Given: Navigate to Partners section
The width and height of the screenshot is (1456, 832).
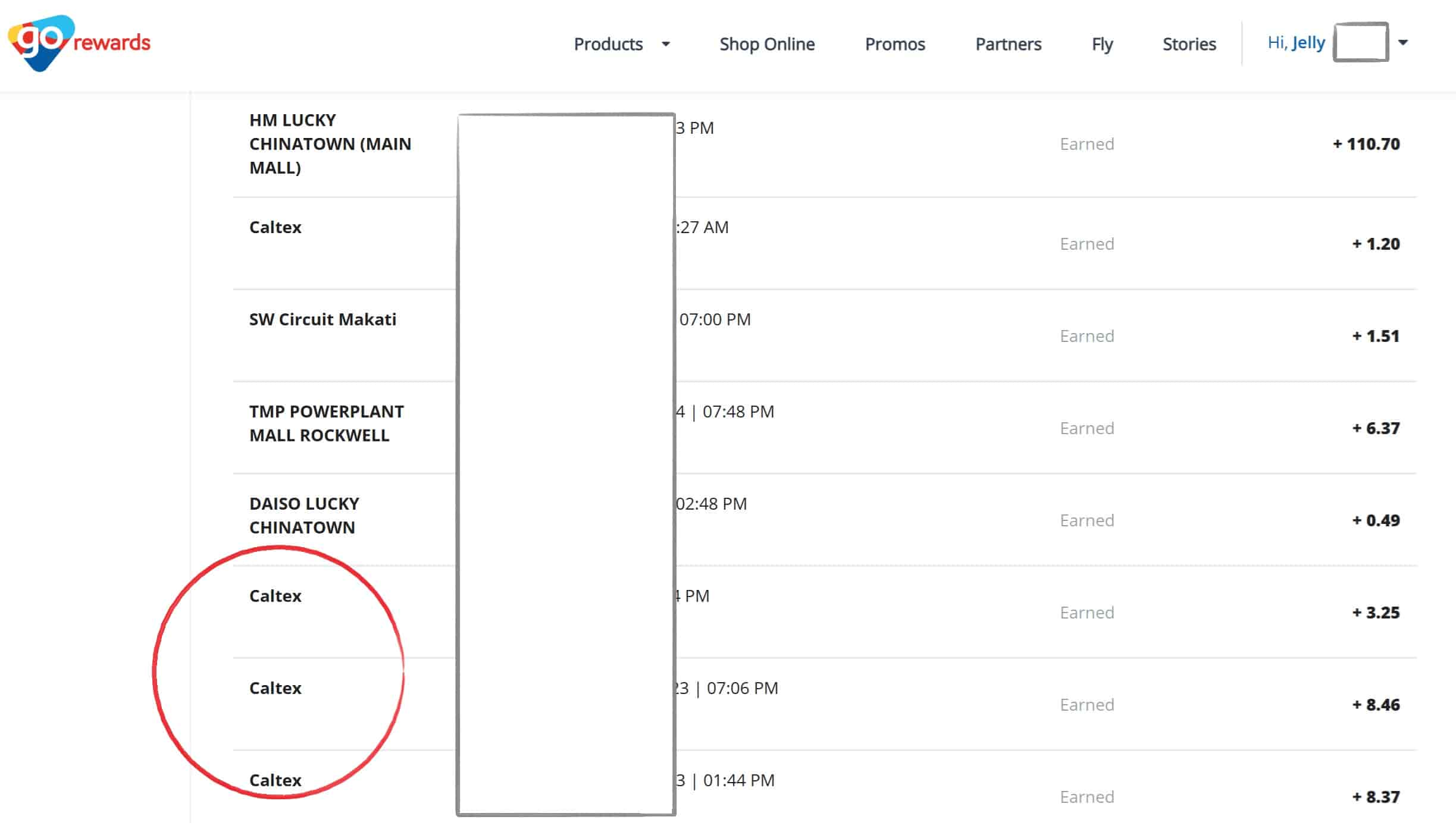Looking at the screenshot, I should [x=1008, y=44].
